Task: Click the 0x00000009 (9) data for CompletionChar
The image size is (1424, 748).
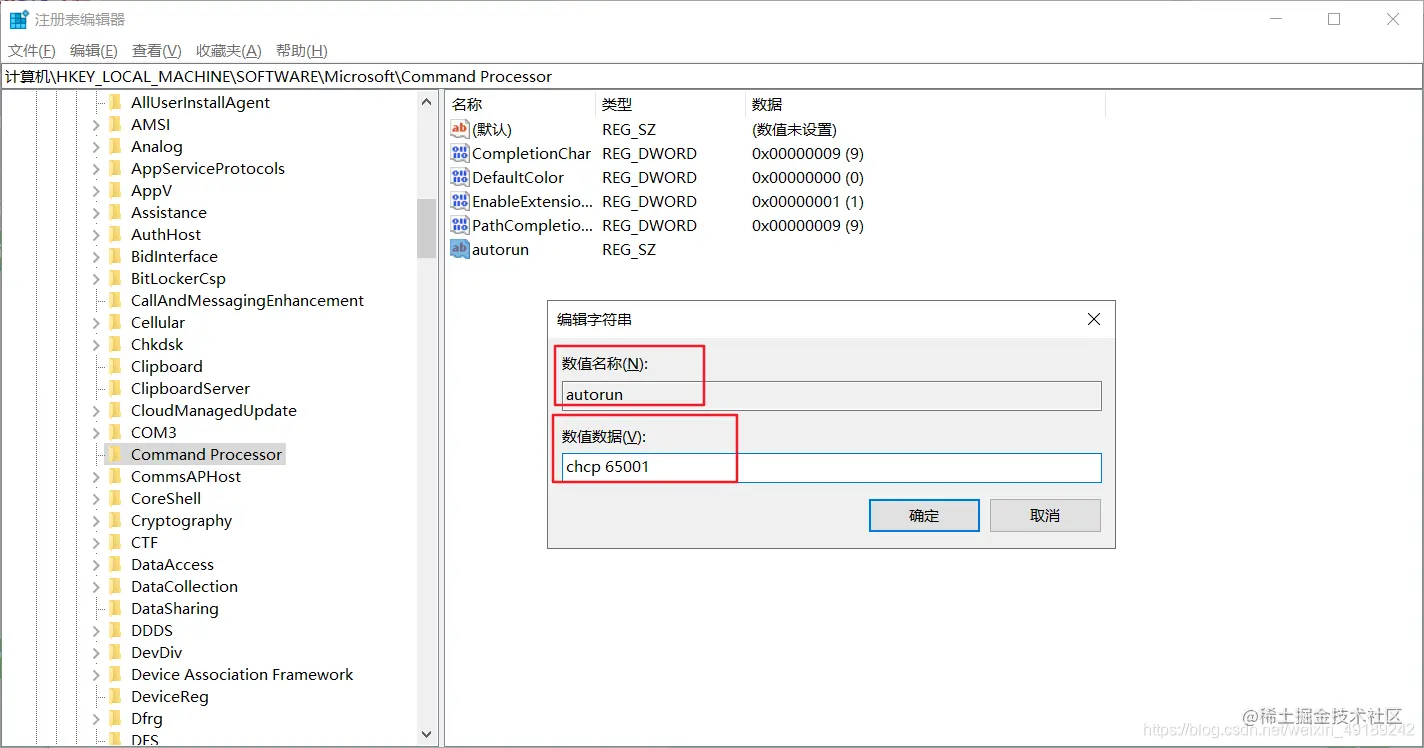Action: (x=808, y=153)
